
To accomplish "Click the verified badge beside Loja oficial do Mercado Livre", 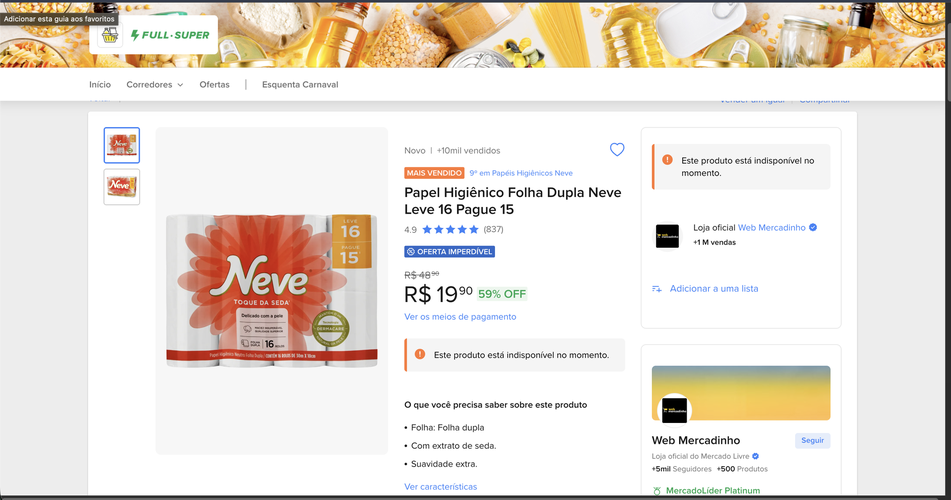I will point(756,456).
